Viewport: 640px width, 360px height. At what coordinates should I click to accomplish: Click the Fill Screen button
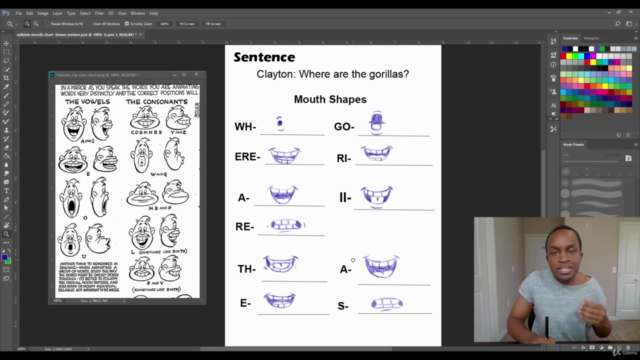[x=213, y=24]
